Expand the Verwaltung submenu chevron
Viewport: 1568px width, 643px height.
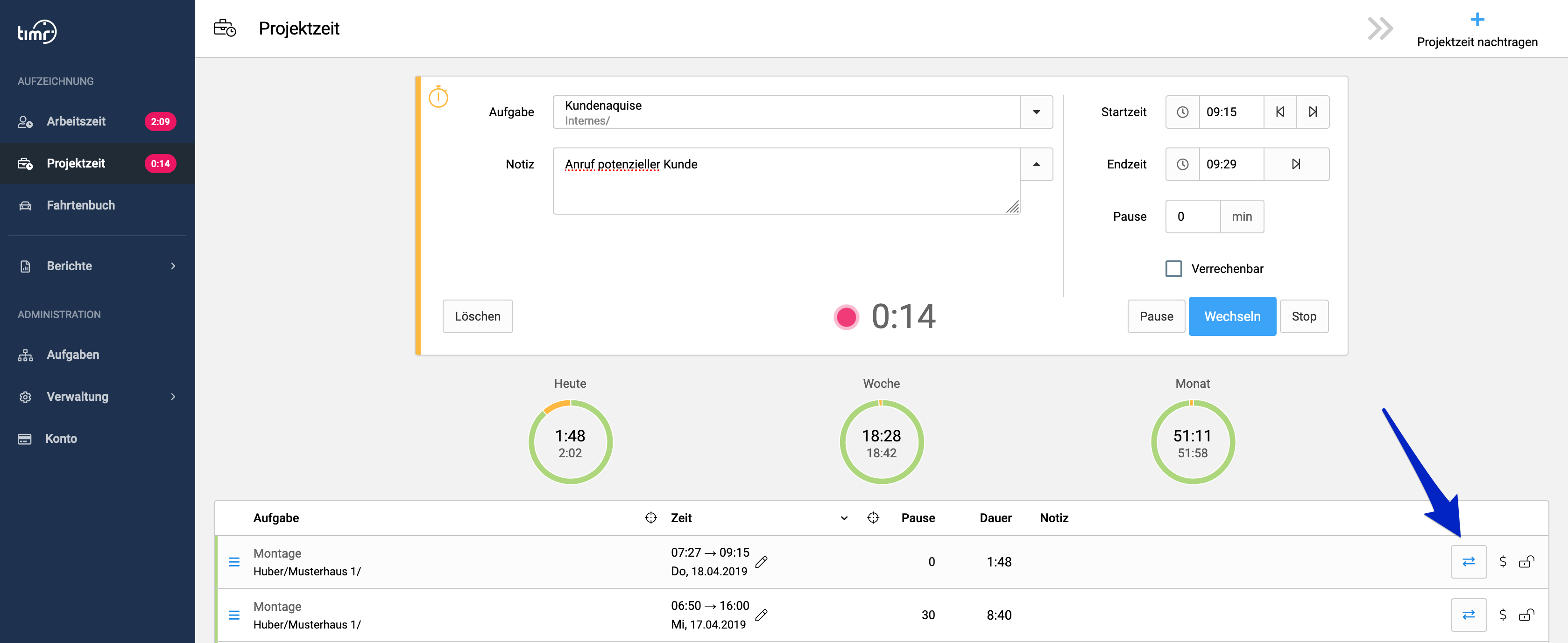(174, 397)
